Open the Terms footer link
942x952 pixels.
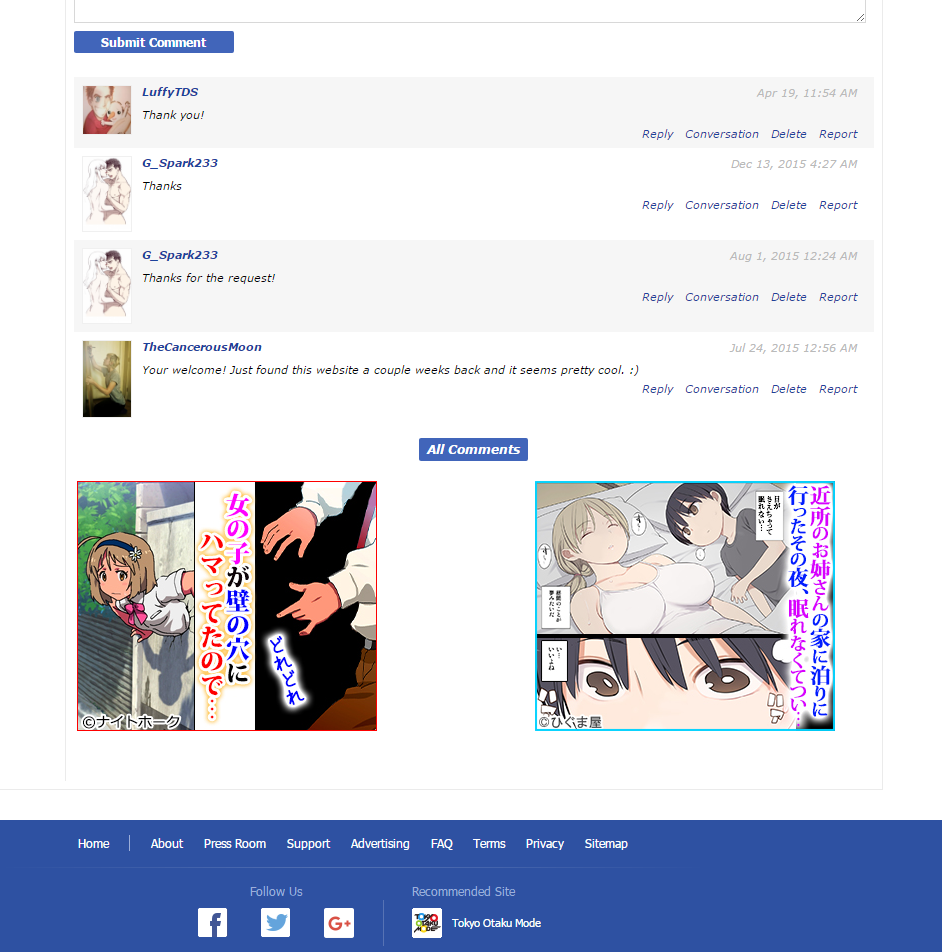(x=489, y=843)
